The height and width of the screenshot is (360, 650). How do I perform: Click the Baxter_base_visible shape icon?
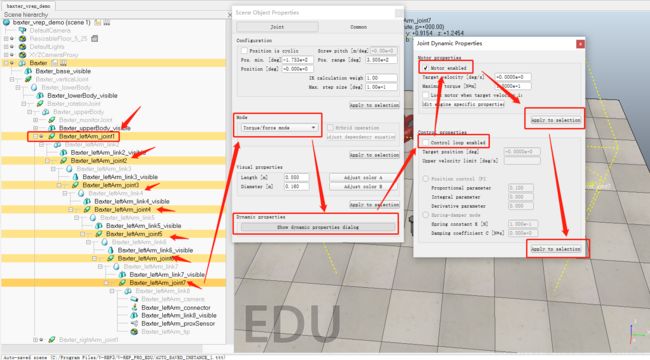(28, 71)
